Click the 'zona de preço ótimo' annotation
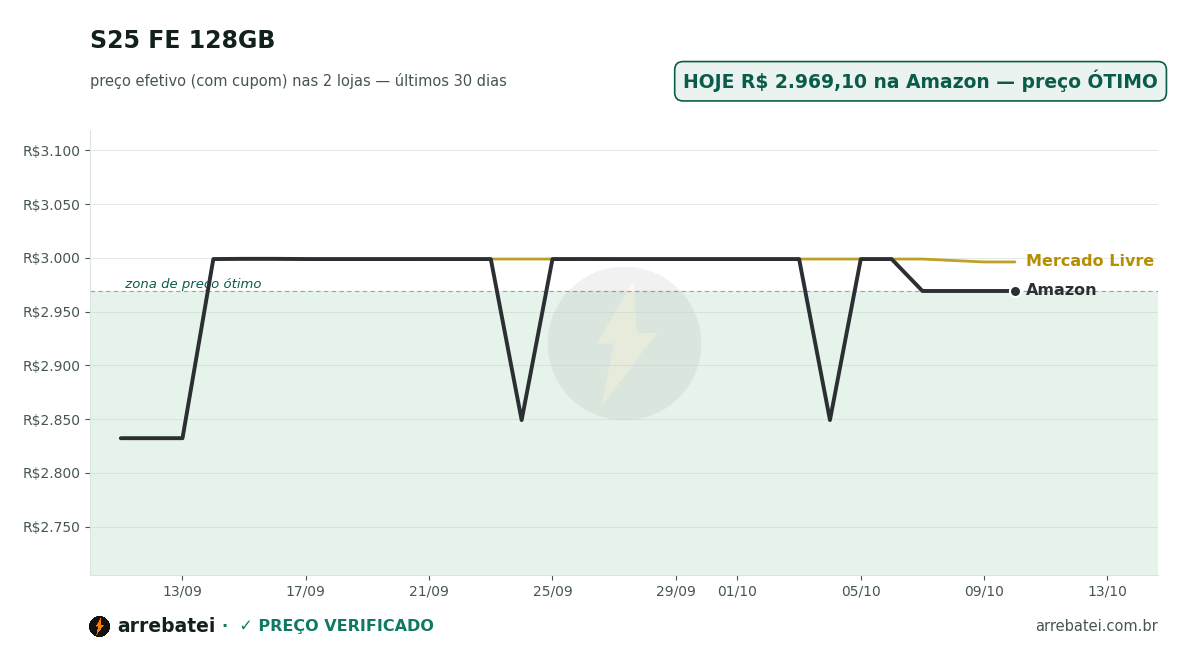Screen dimensions: 1200x650 click(193, 284)
